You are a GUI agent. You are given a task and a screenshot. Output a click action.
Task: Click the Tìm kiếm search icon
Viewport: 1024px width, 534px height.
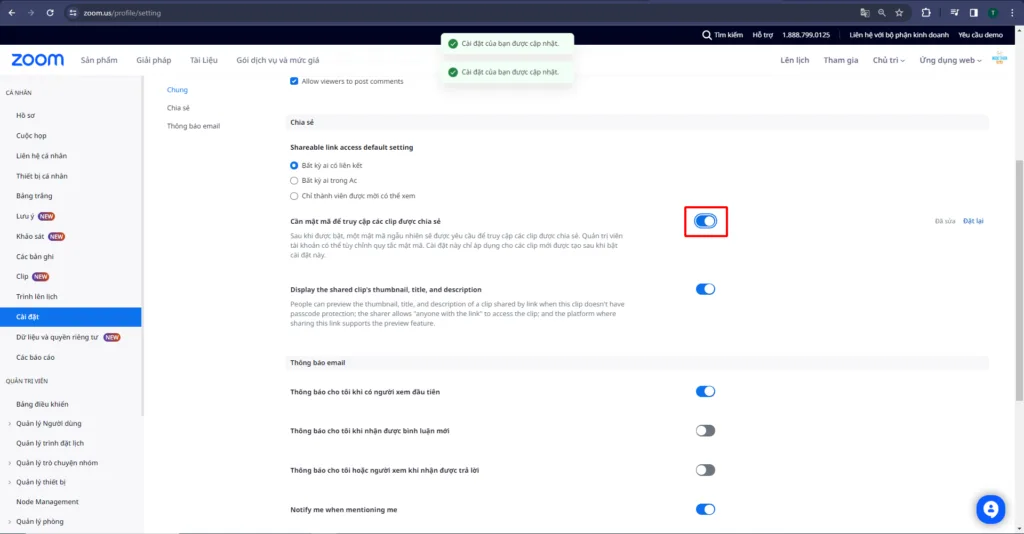(708, 35)
